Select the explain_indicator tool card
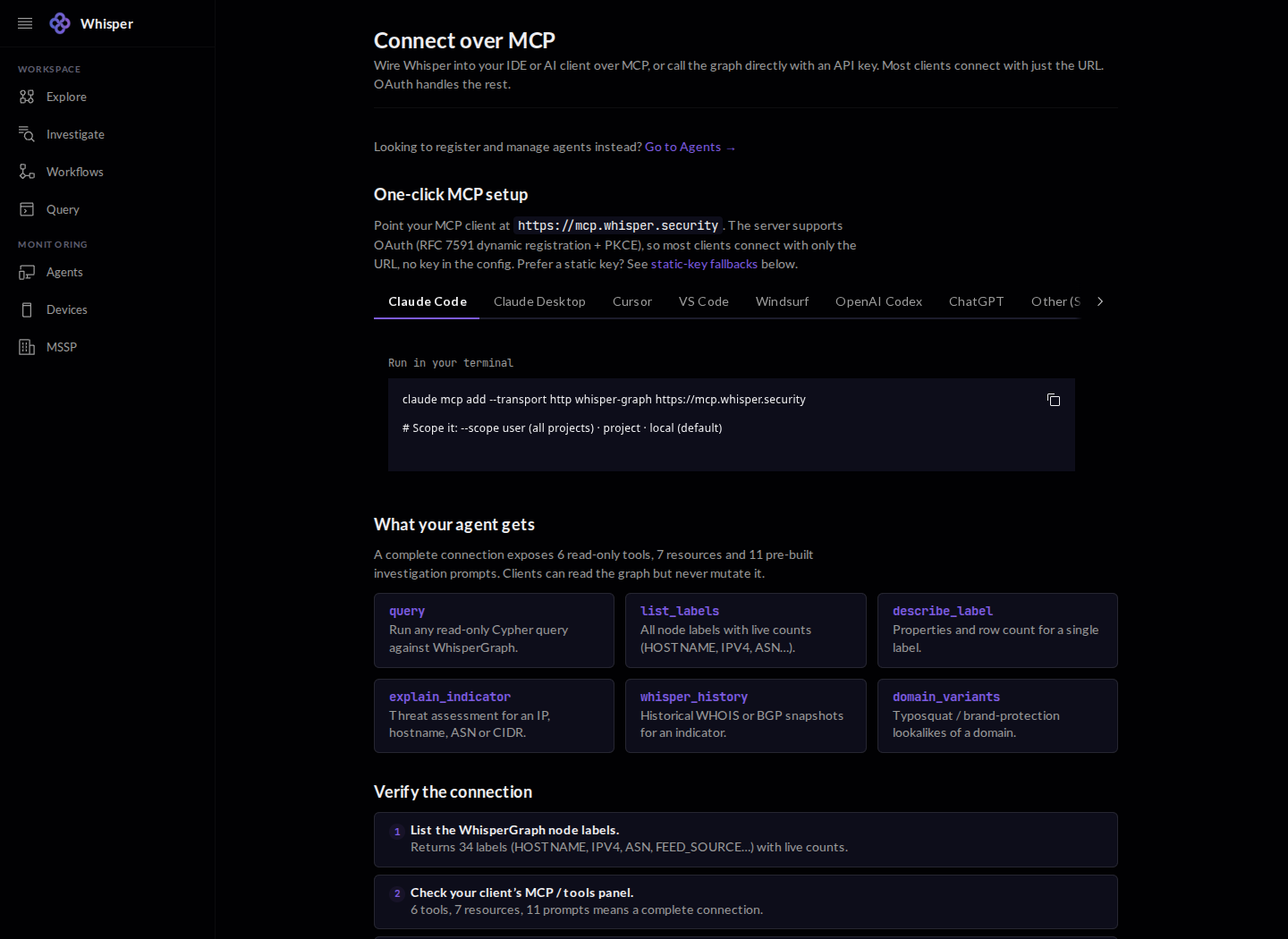Image resolution: width=1288 pixels, height=939 pixels. (494, 715)
